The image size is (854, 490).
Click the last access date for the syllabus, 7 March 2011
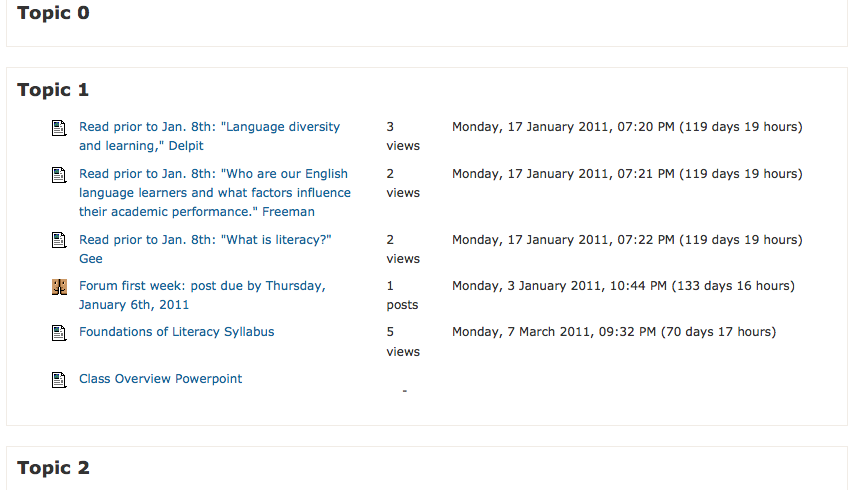pos(614,332)
